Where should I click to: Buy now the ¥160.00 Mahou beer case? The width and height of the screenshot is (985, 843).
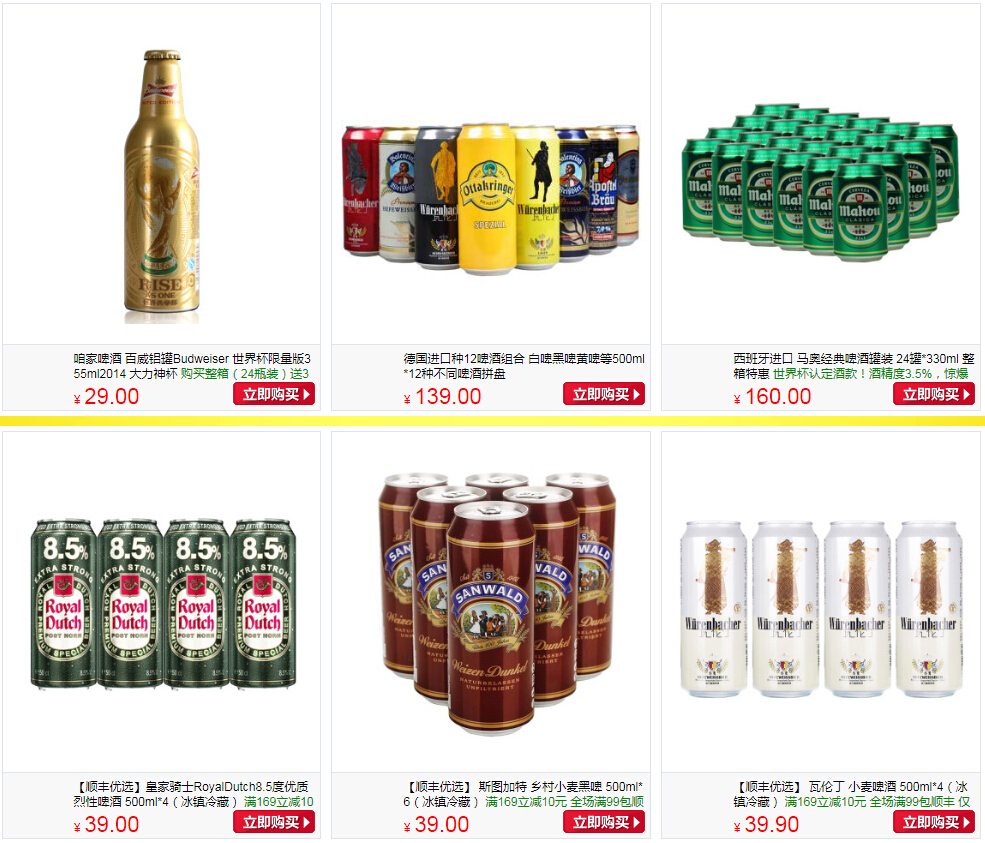tap(933, 394)
